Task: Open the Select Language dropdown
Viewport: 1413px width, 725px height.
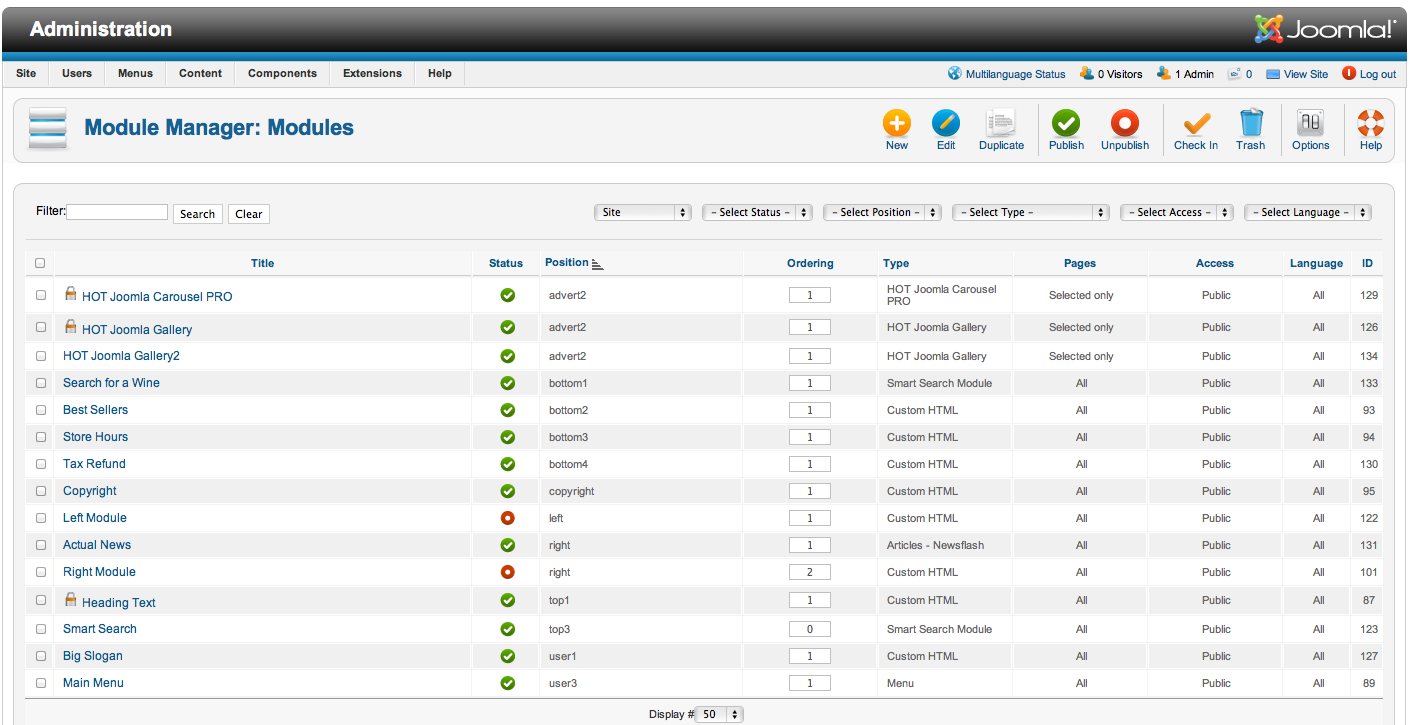Action: [1308, 212]
